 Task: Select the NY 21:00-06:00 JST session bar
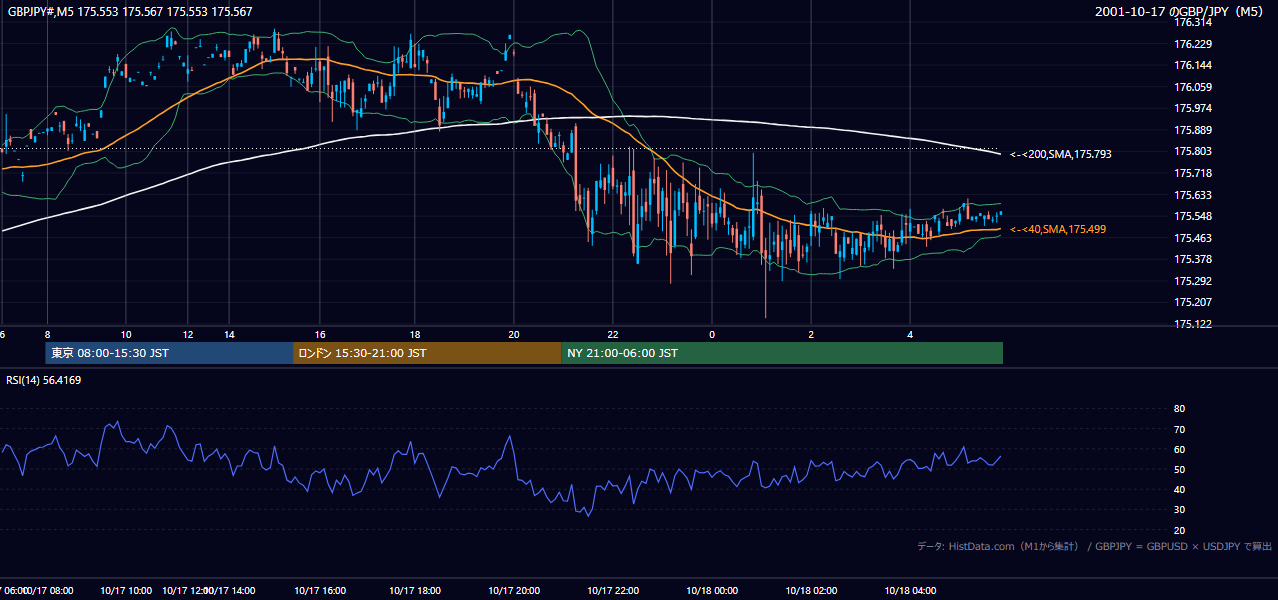pos(782,353)
